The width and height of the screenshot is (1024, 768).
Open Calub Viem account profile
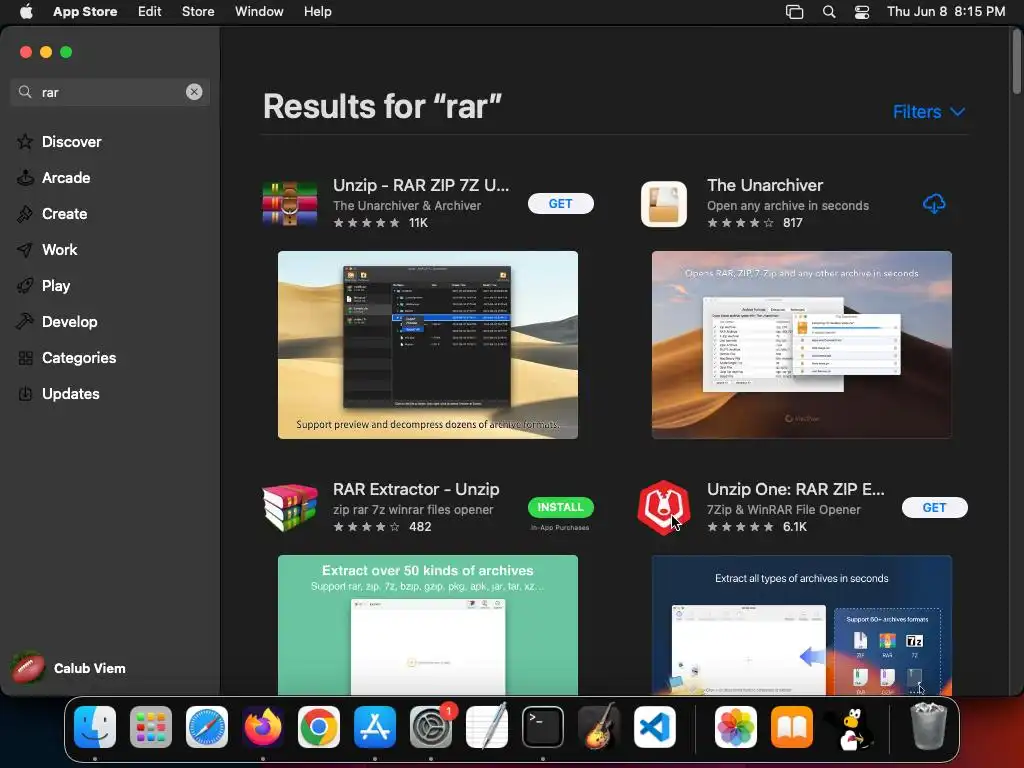click(69, 668)
